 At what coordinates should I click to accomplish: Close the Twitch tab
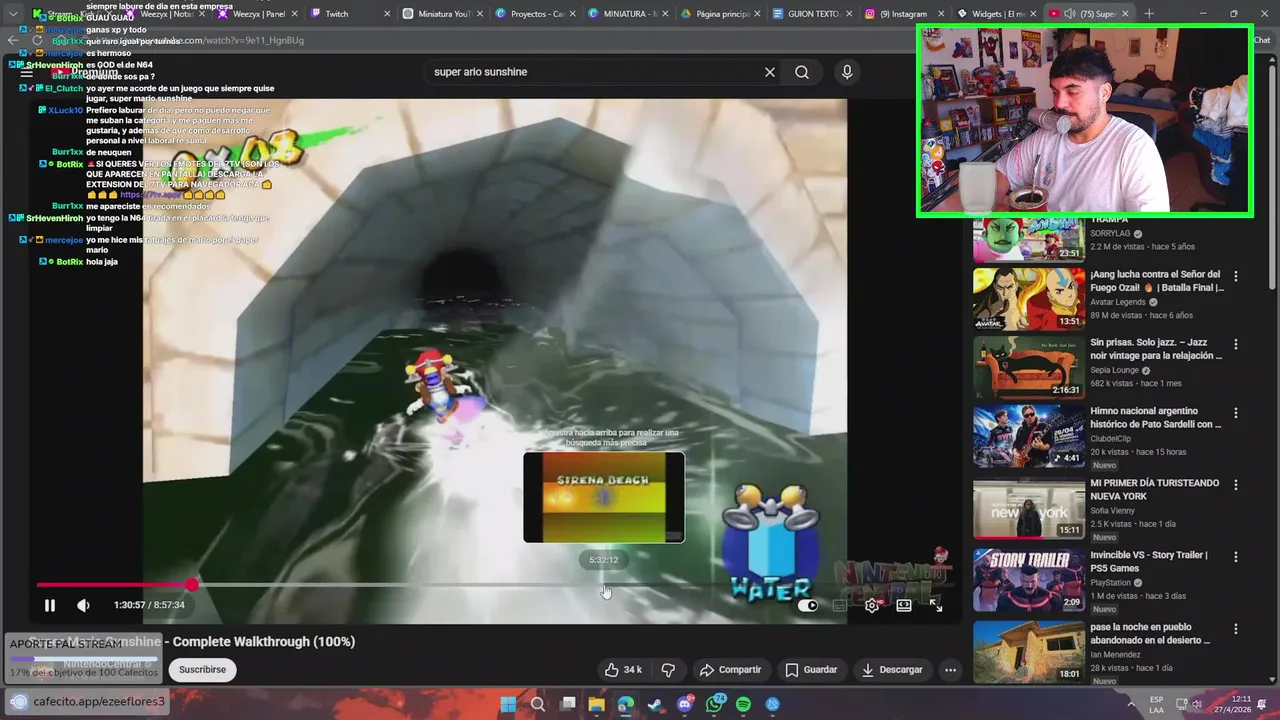pos(387,14)
